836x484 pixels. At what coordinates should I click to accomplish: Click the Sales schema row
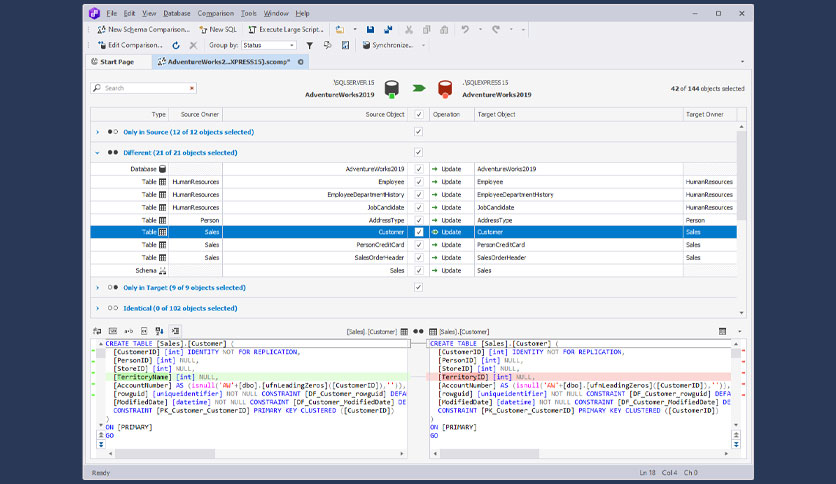[414, 270]
